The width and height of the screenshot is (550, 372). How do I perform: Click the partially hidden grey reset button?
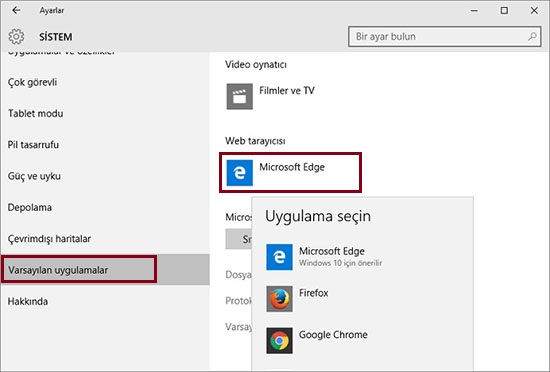pos(239,239)
